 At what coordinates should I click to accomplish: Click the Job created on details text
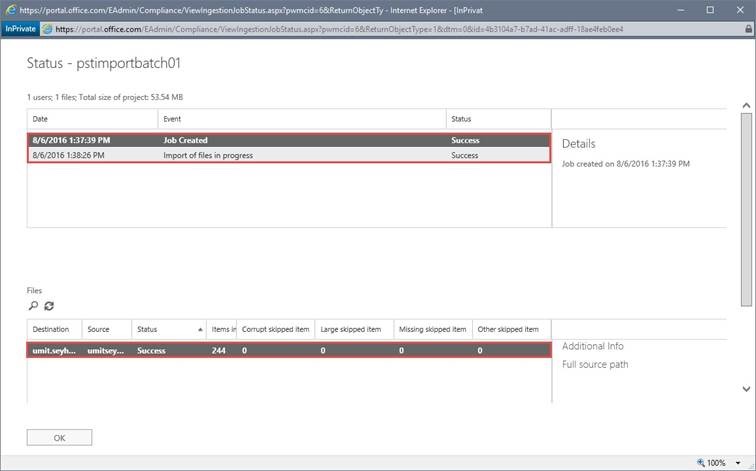click(626, 164)
